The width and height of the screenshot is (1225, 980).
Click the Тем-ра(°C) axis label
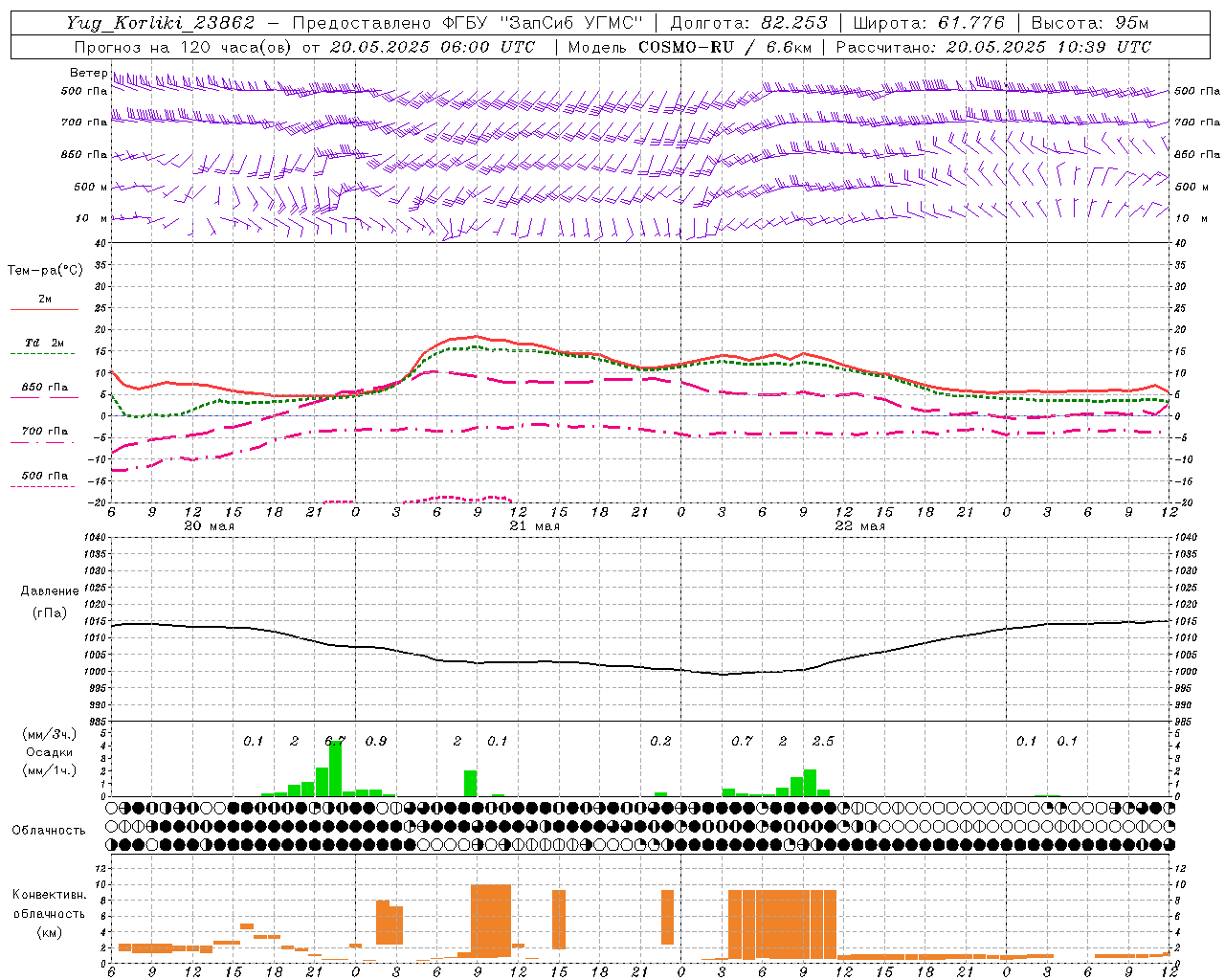point(45,271)
